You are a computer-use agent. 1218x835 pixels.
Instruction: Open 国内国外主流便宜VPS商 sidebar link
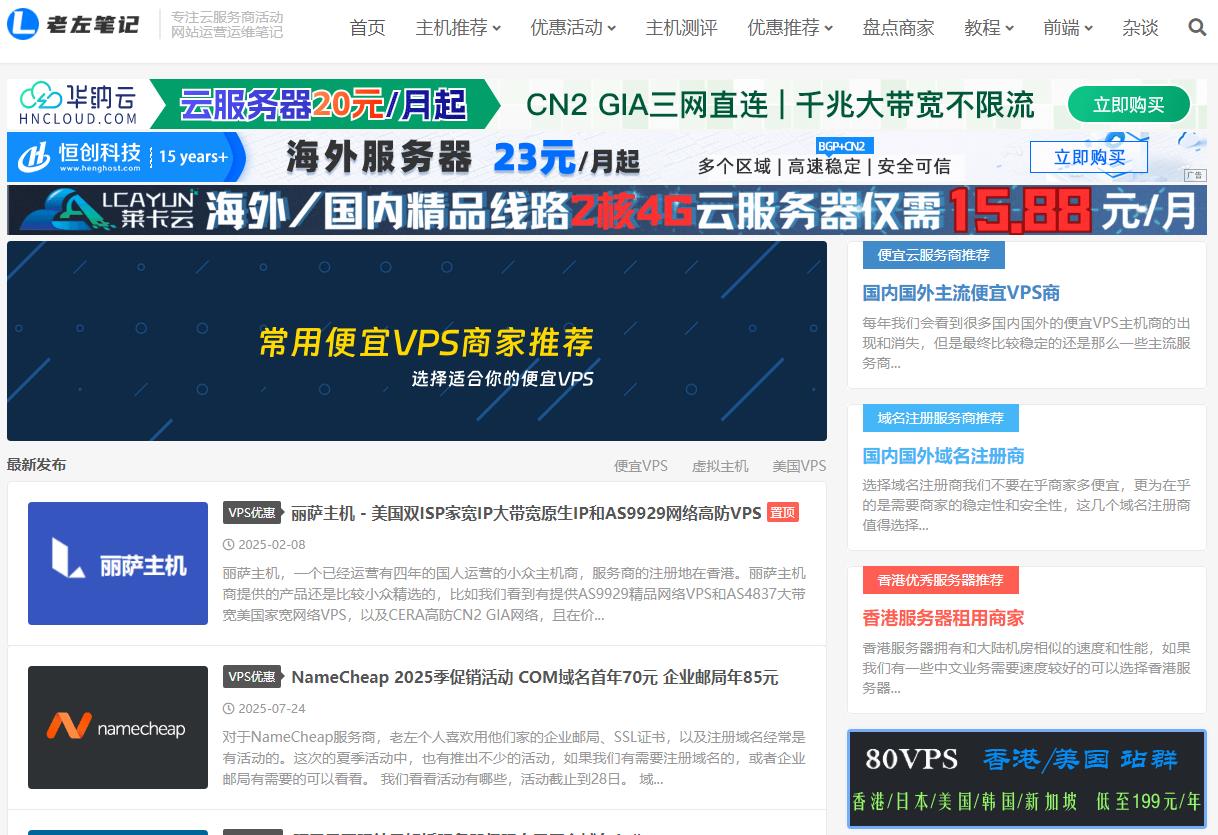click(961, 293)
